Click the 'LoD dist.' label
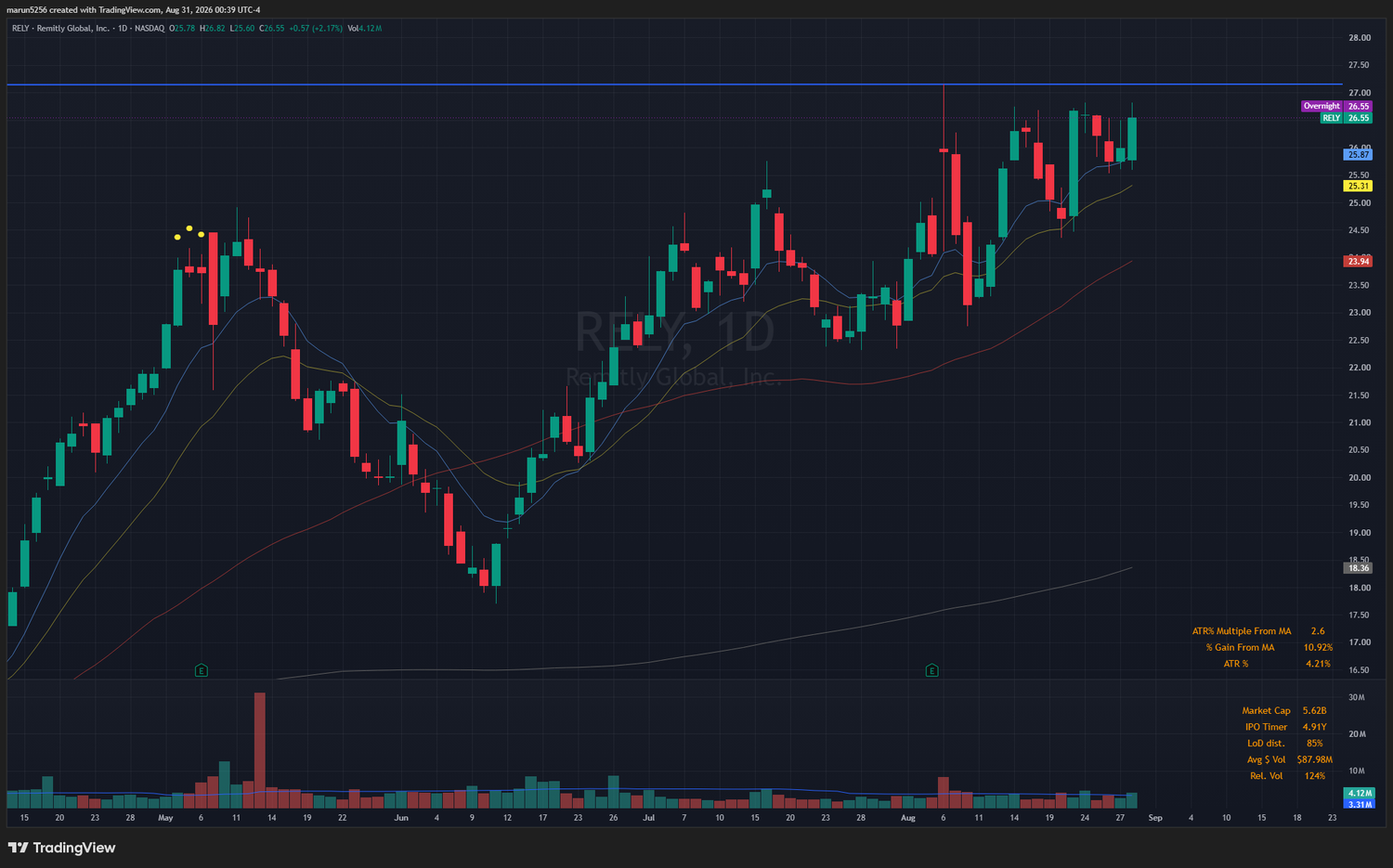Screen dimensions: 1393x868 tap(1266, 744)
